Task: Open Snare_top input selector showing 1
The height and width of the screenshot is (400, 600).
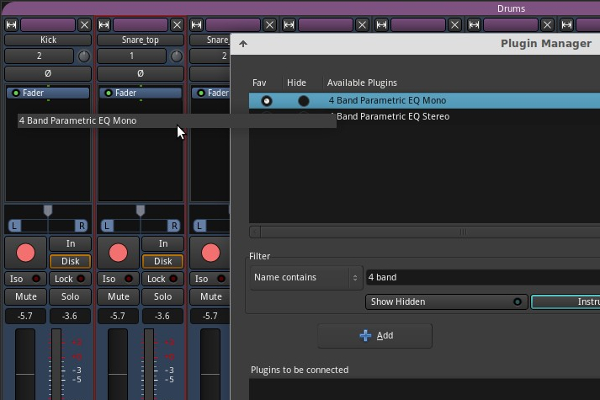Action: 132,56
